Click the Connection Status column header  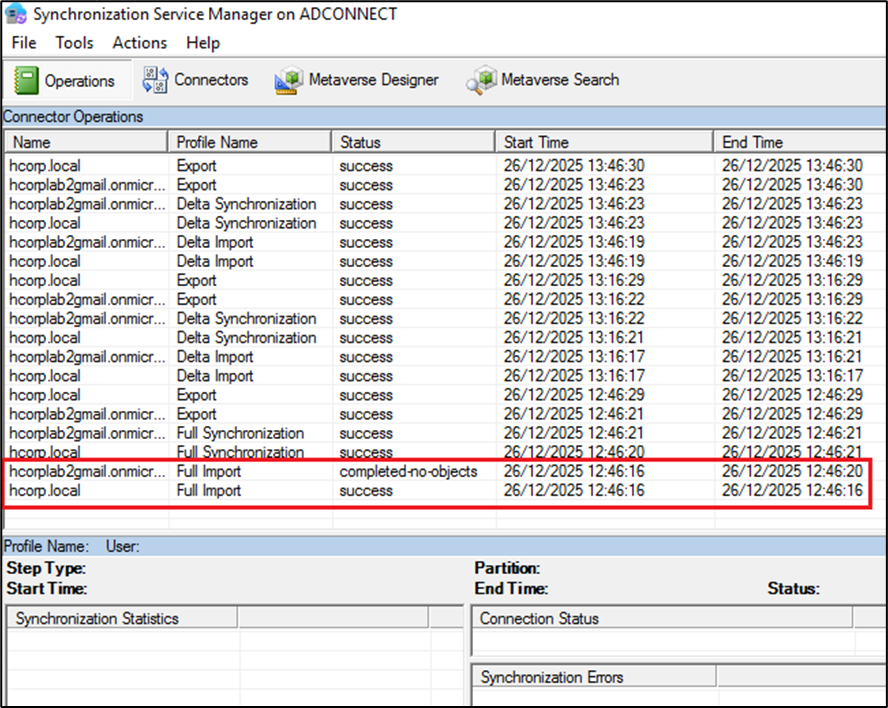pos(660,618)
